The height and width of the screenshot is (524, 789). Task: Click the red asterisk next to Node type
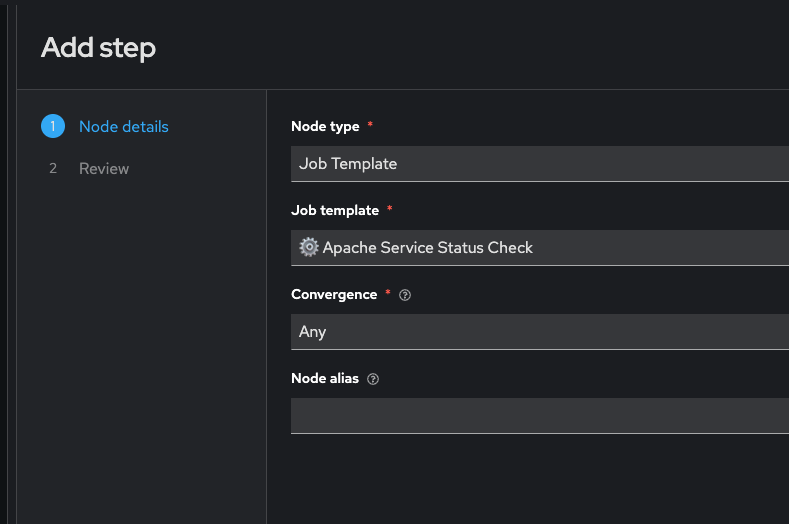pyautogui.click(x=370, y=126)
